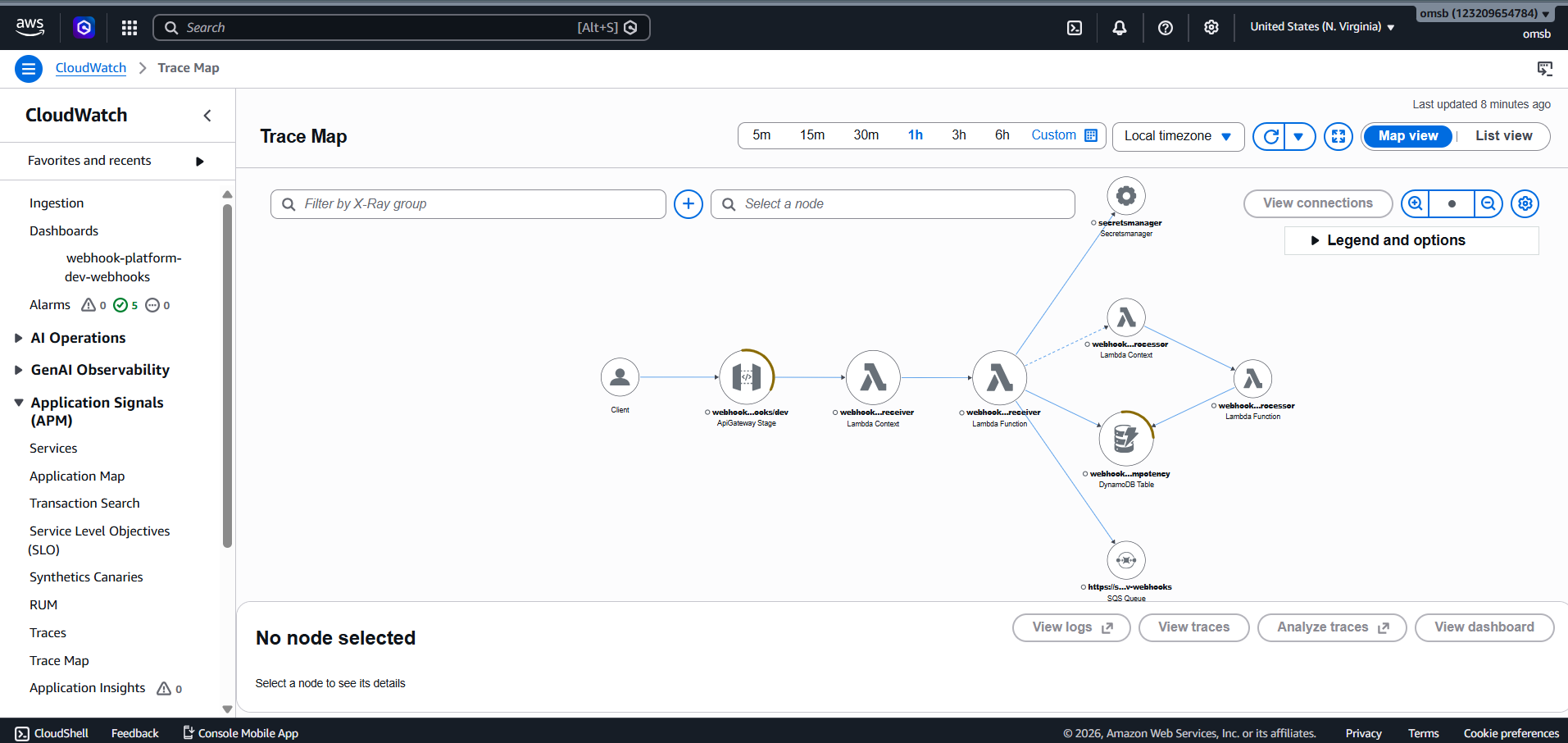Image resolution: width=1568 pixels, height=743 pixels.
Task: Click the View traces button
Action: coord(1193,627)
